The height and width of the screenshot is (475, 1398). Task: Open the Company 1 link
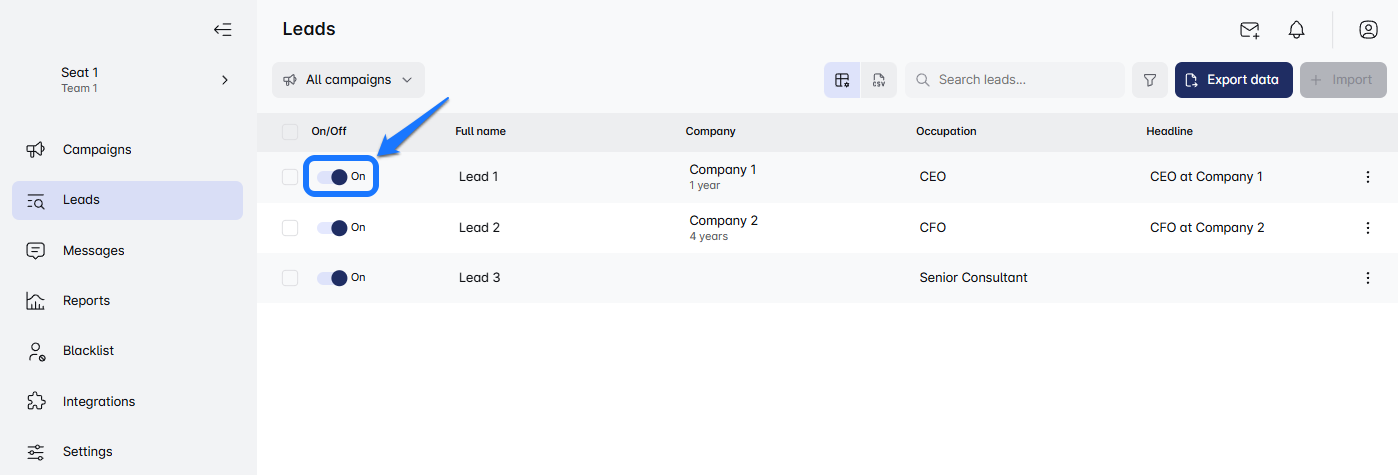tap(722, 170)
